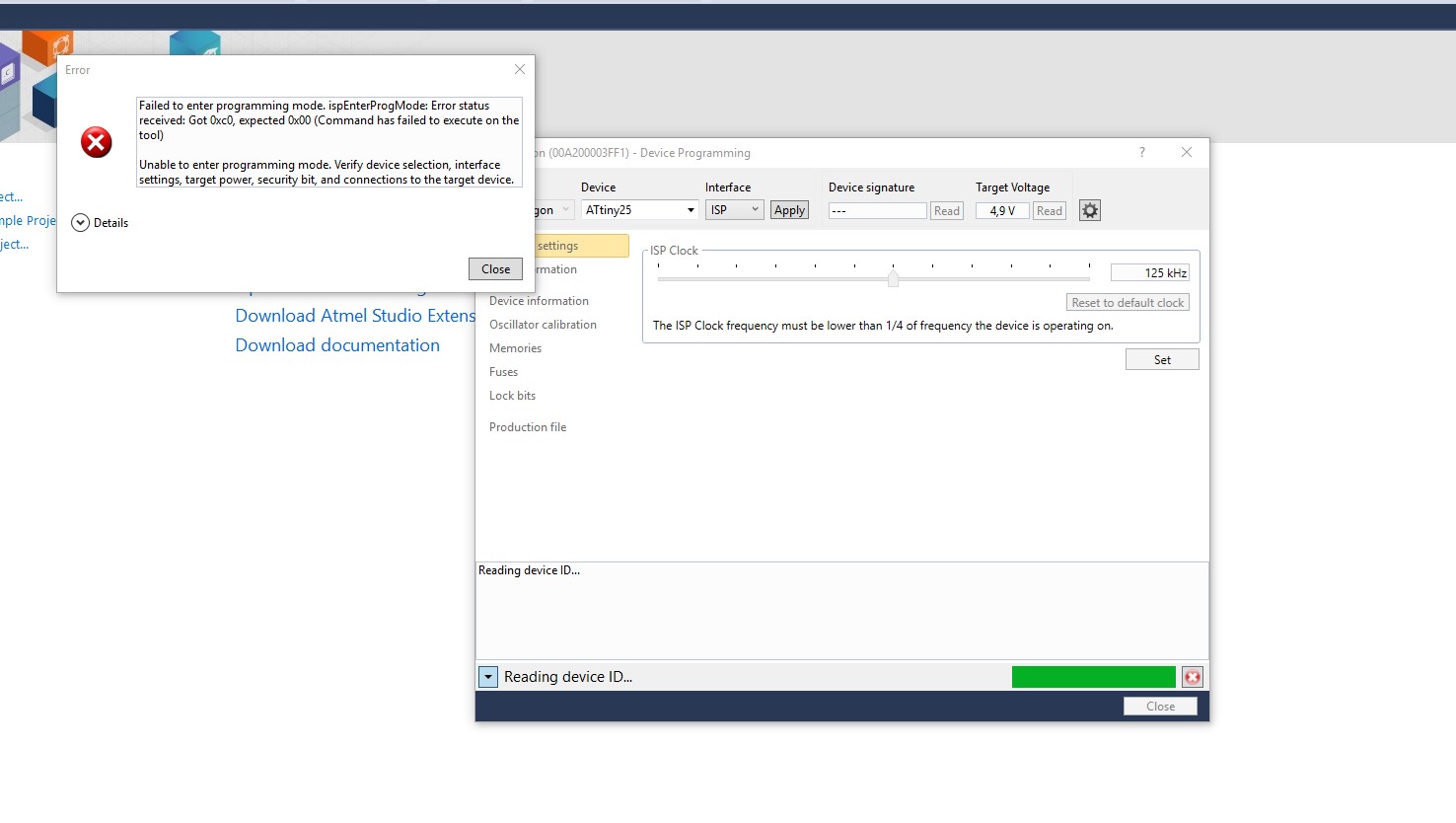Click the Close button in the Error dialog
Viewport: 1456px width, 823px height.
(495, 268)
